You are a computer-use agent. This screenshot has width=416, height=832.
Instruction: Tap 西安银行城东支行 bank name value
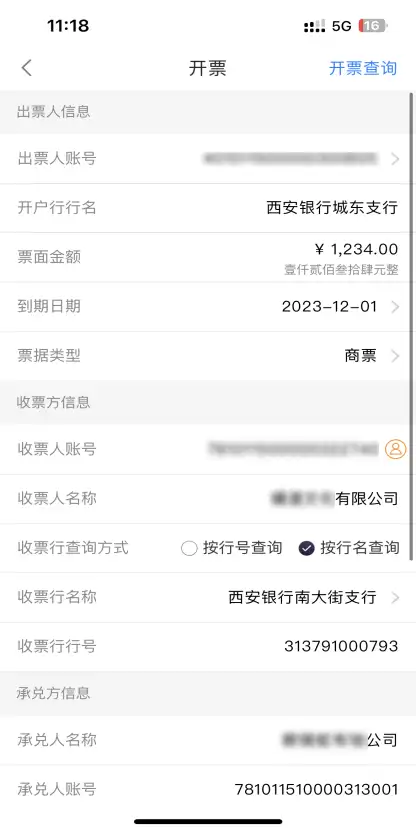pos(332,207)
